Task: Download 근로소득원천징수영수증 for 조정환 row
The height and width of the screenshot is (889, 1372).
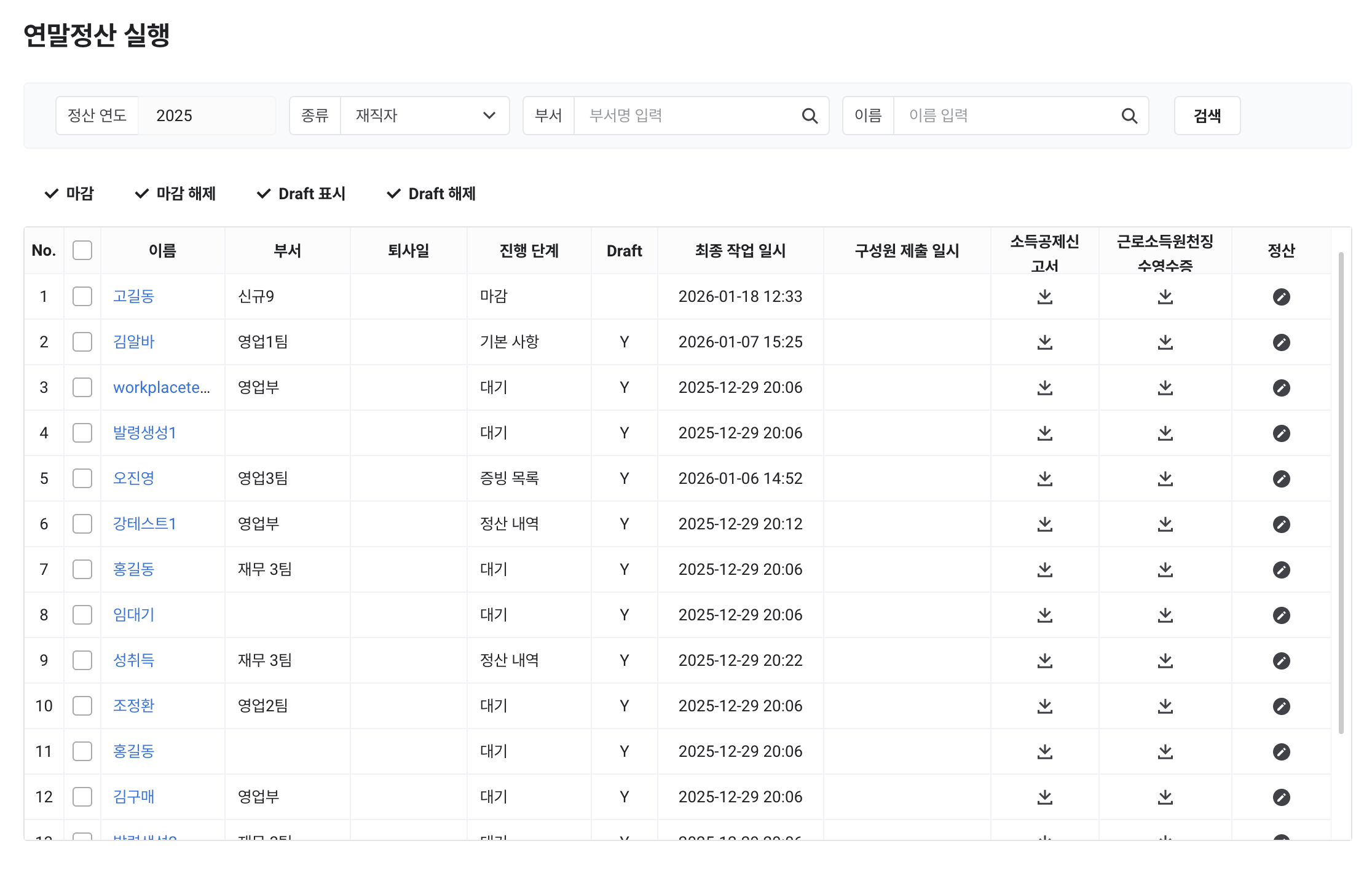Action: pos(1165,706)
